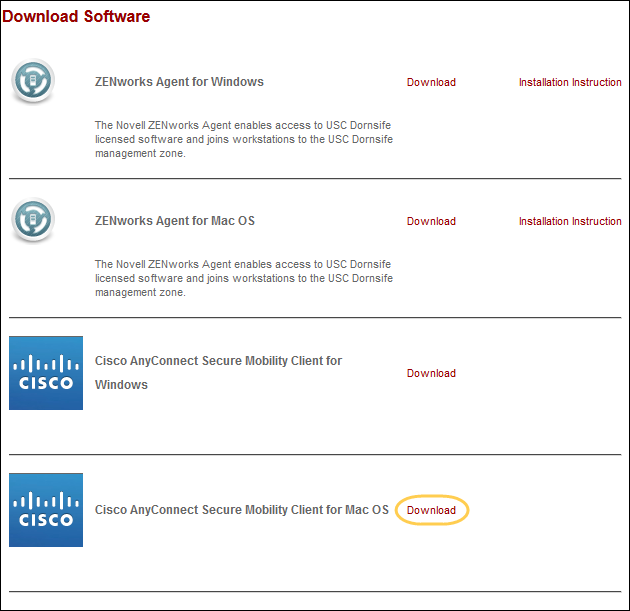Select the ZENworks Agent for Windows title

click(179, 82)
